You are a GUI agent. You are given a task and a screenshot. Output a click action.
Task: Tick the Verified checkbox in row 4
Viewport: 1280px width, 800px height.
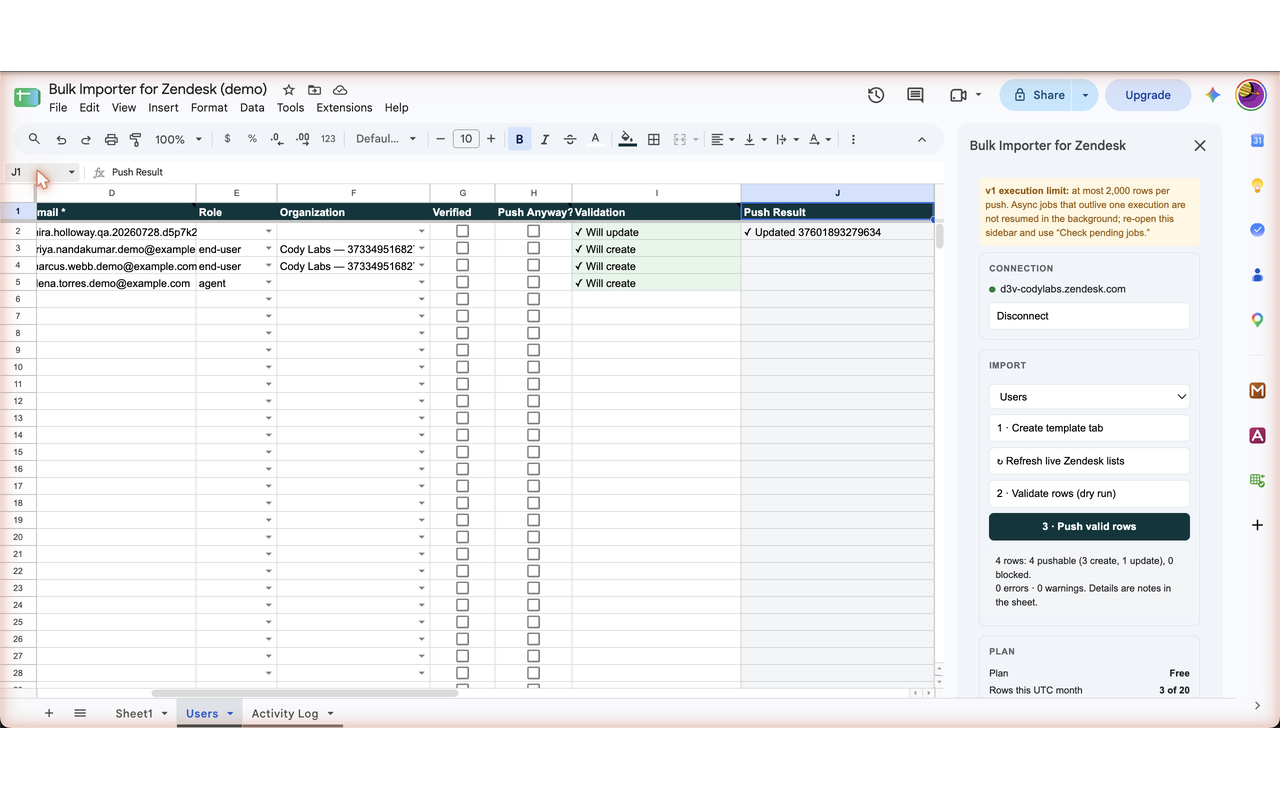point(462,265)
